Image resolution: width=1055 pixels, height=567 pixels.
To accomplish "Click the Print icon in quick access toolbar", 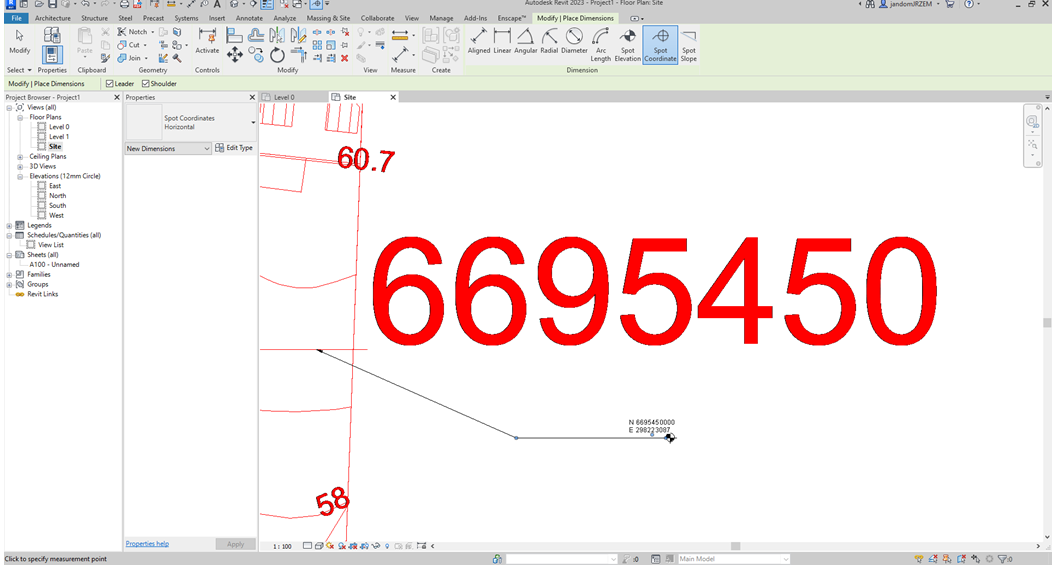I will pyautogui.click(x=124, y=4).
